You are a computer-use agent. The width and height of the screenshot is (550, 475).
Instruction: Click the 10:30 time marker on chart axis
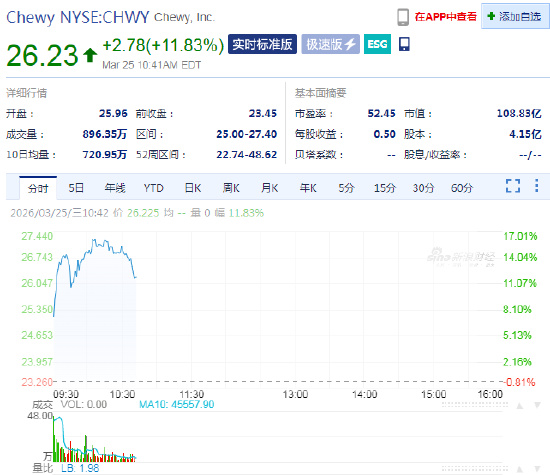click(122, 394)
